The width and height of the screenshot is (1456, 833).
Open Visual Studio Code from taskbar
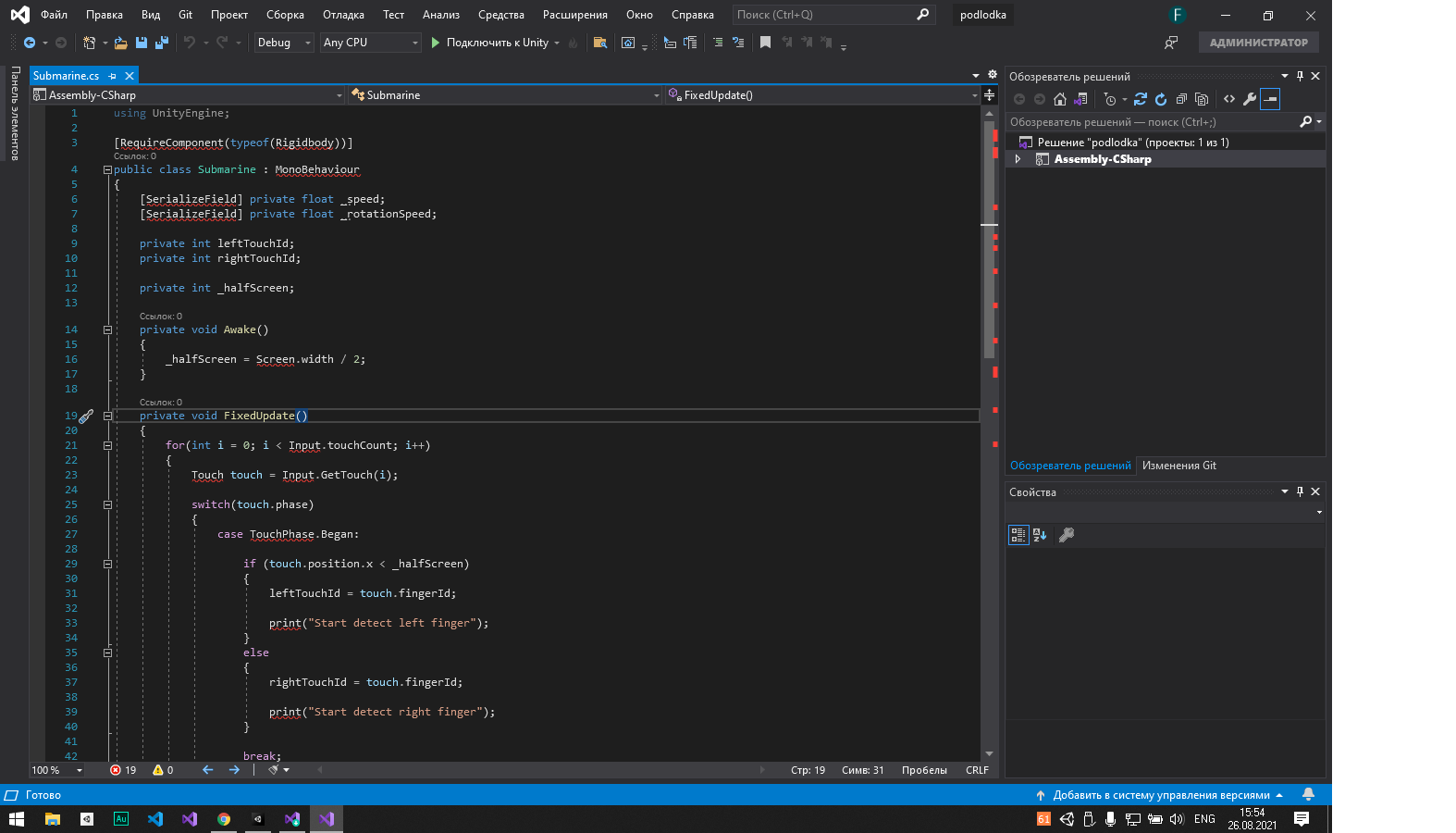pos(155,819)
